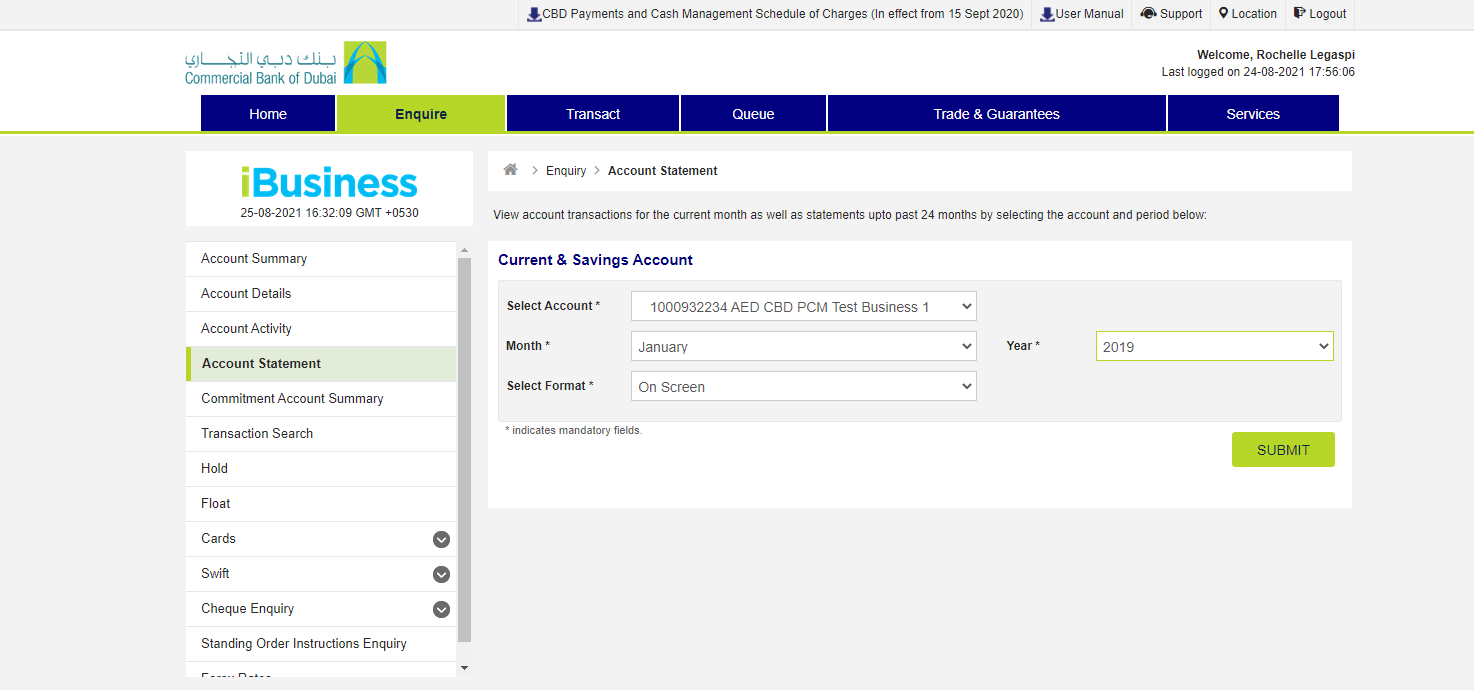1474x690 pixels.
Task: Click 'Welcome, Rochelle Legaspi' text
Action: (x=1276, y=55)
